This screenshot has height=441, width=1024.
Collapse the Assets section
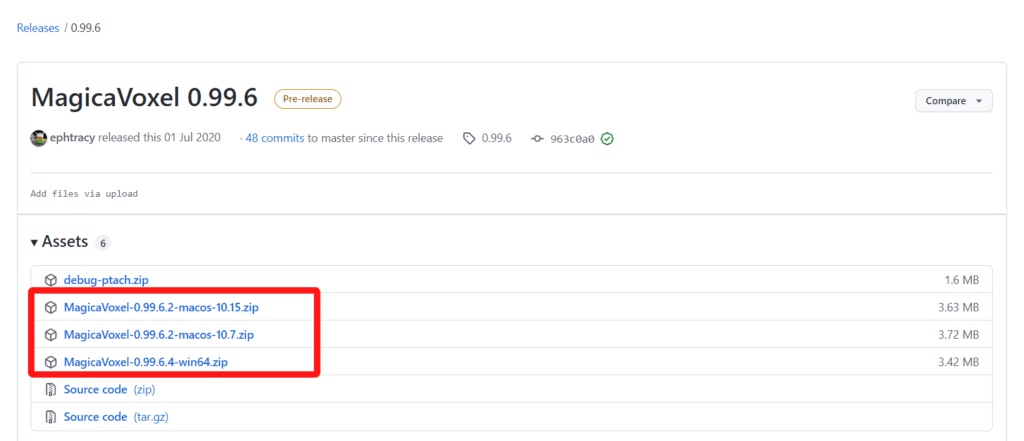click(x=59, y=242)
